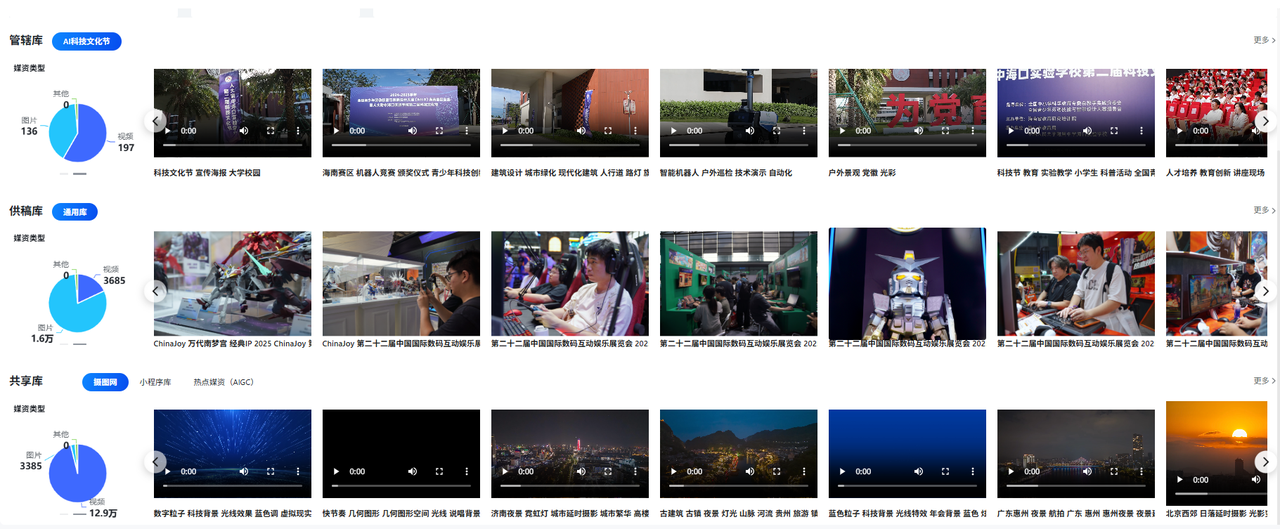
Task: Play the 海南赛区 机器人竞赛 video
Action: pos(337,131)
